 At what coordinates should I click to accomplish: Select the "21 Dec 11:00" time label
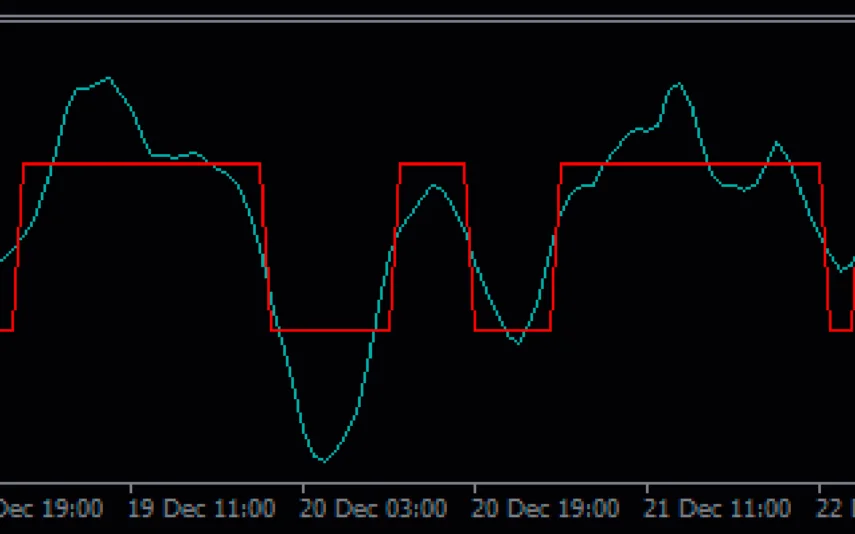pos(719,509)
